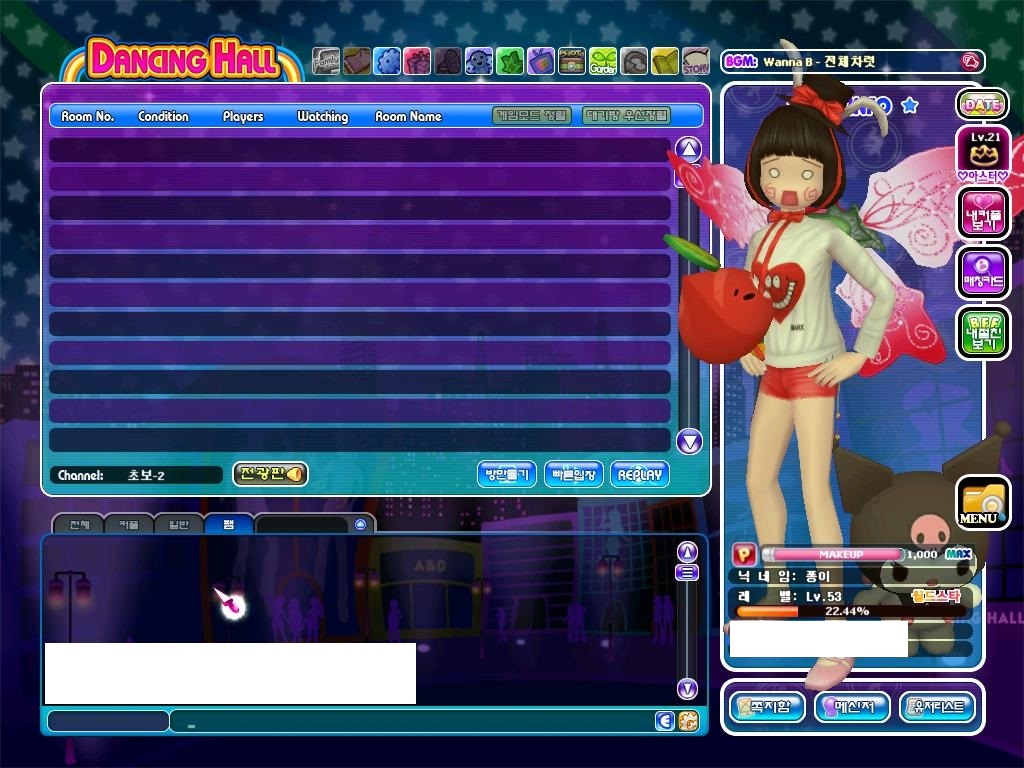Select the highlighted 팸 chat tab
Screen dimensions: 1024x768
coord(229,524)
